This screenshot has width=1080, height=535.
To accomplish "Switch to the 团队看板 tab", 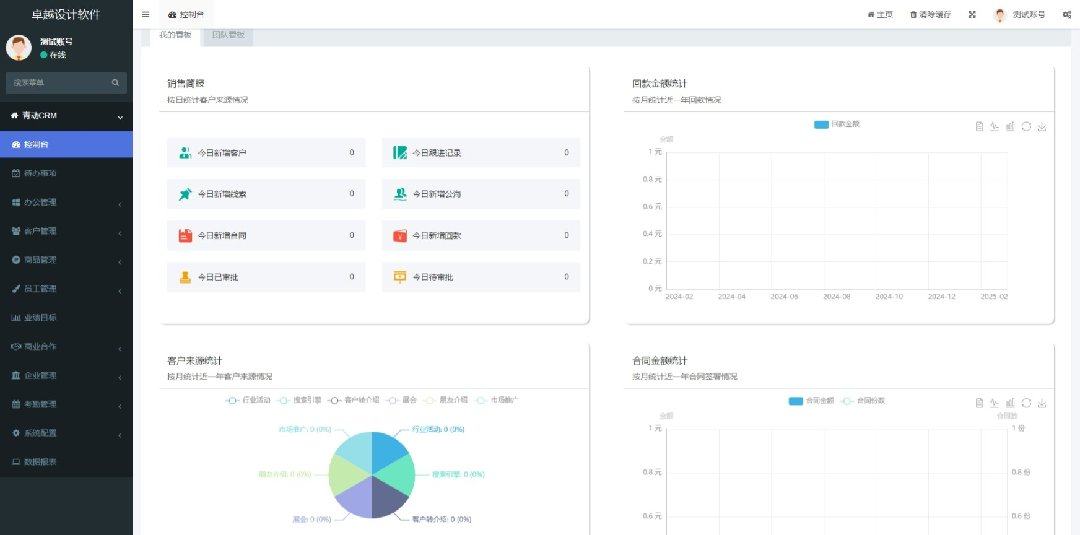I will pos(227,35).
